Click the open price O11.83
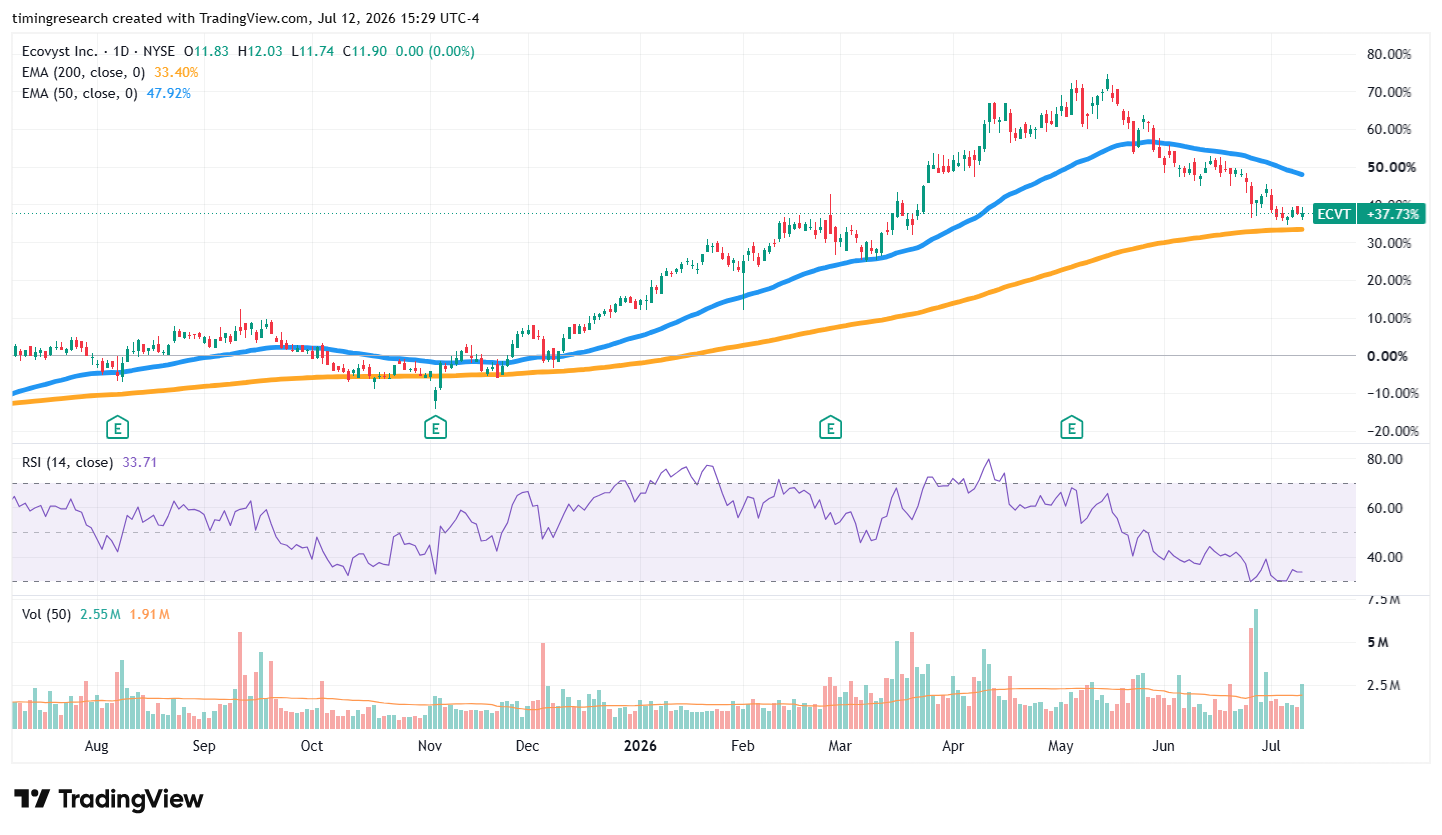The image size is (1442, 835). tap(206, 51)
